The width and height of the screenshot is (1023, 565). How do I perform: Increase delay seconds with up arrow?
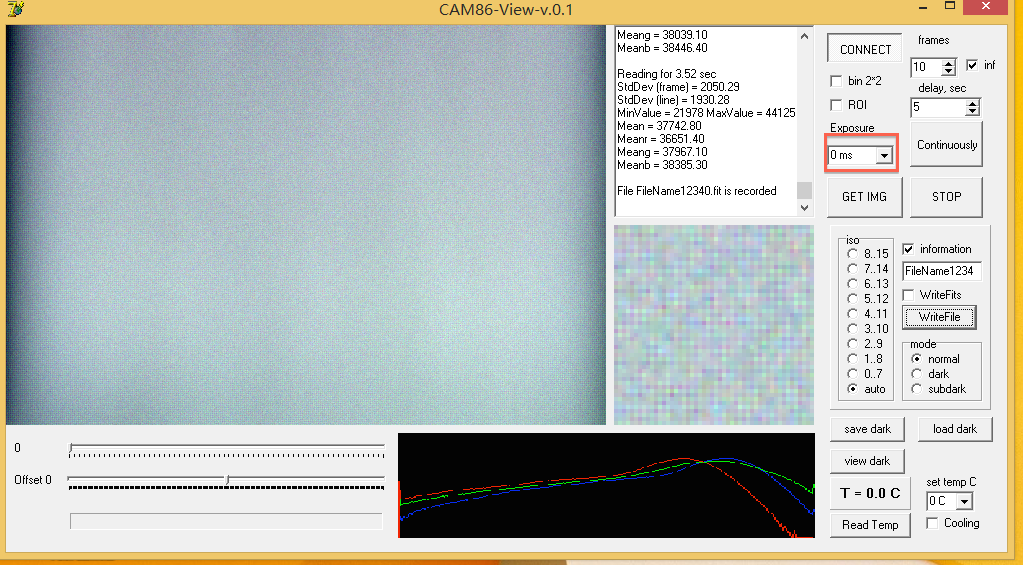tap(972, 104)
